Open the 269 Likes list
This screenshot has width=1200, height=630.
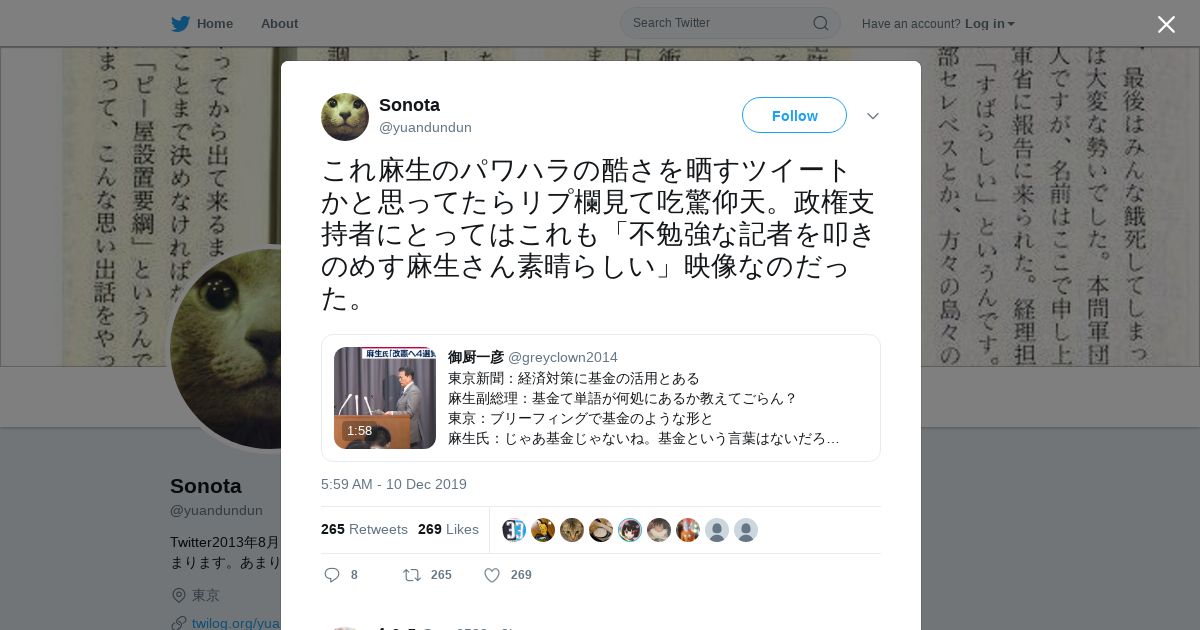(x=448, y=529)
